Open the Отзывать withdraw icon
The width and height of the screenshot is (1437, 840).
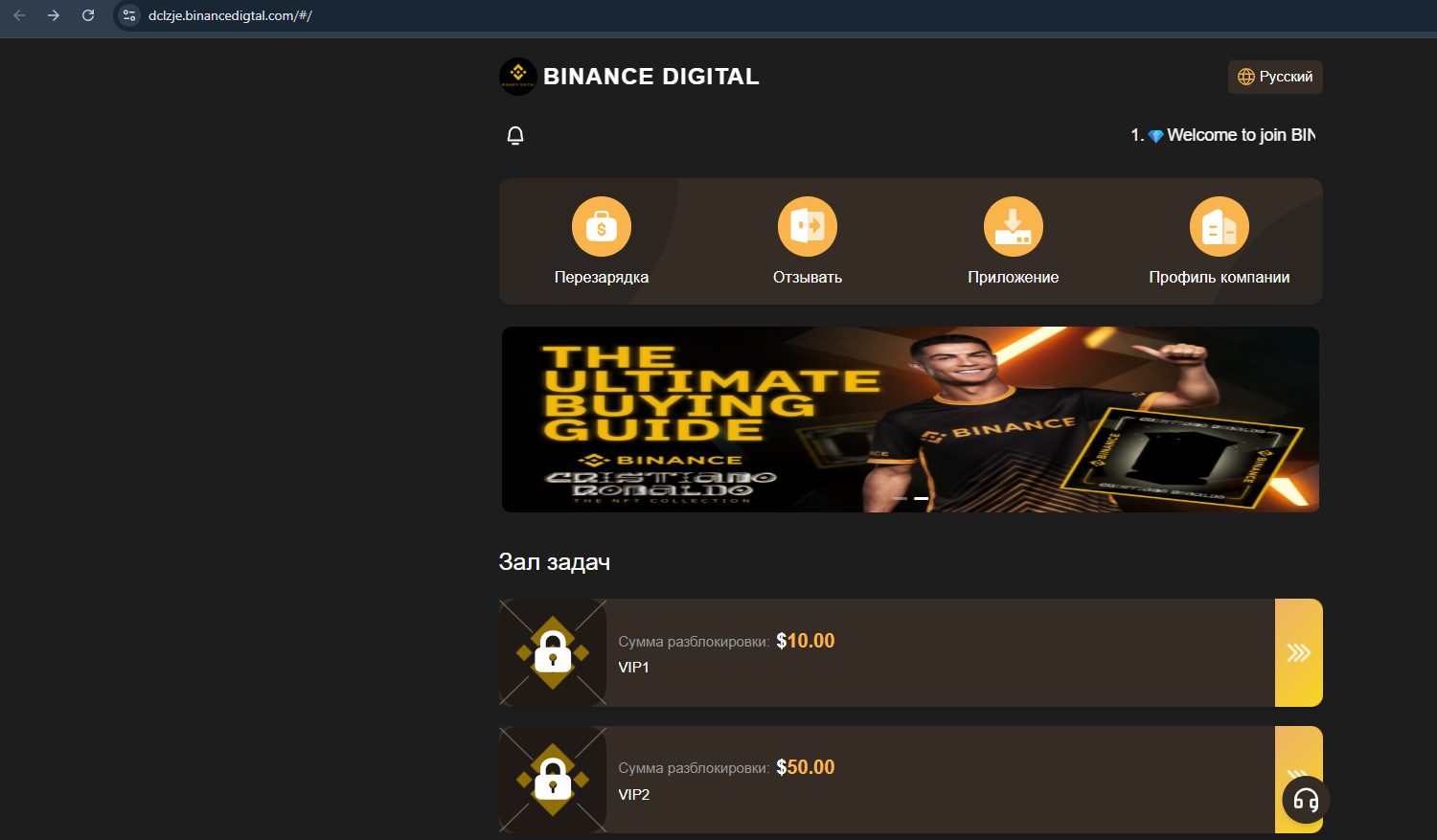point(807,227)
